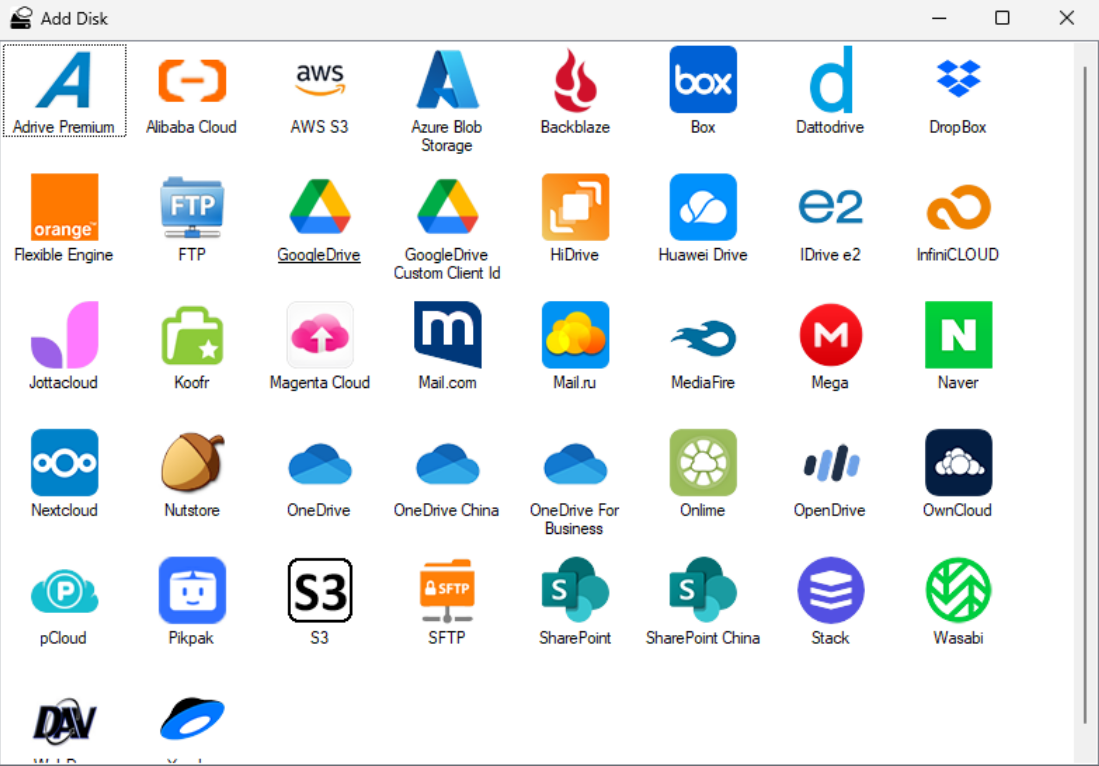Click the Pikpak icon
The width and height of the screenshot is (1099, 766).
[191, 590]
